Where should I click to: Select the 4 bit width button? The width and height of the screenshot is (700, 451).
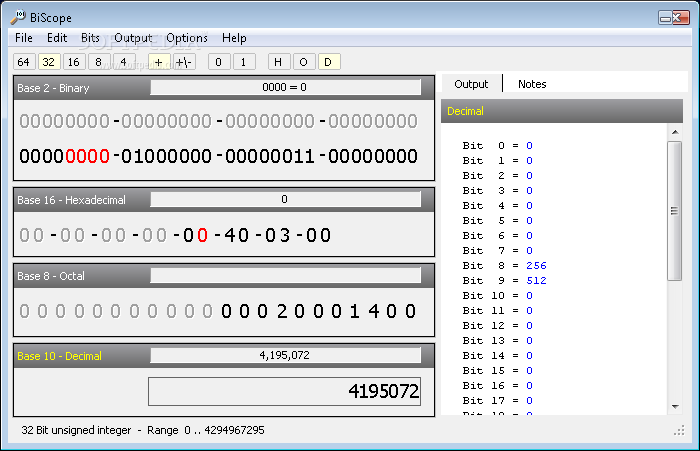(124, 62)
